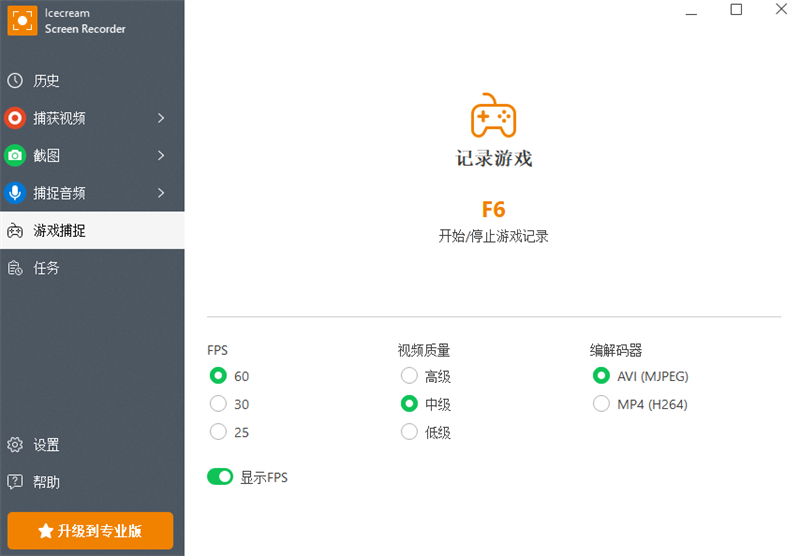Open the 游戏捕捉 sidebar item

[60, 231]
